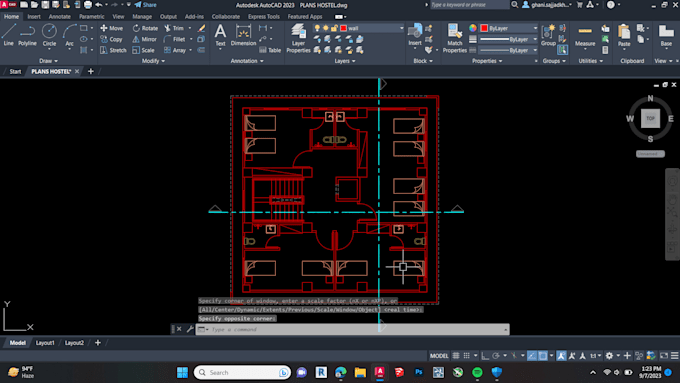Viewport: 680px width, 383px height.
Task: Click the TOP face of the ViewCube
Action: 650,118
